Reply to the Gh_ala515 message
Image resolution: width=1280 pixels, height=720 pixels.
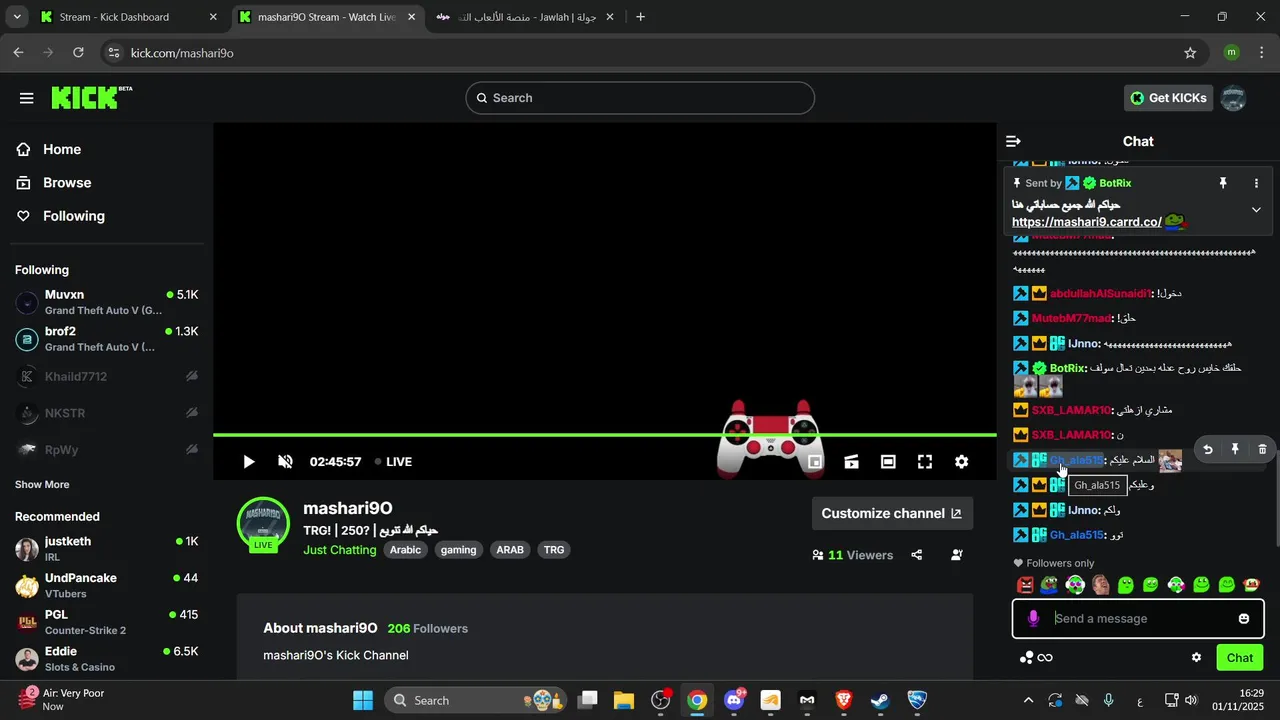pos(1208,450)
